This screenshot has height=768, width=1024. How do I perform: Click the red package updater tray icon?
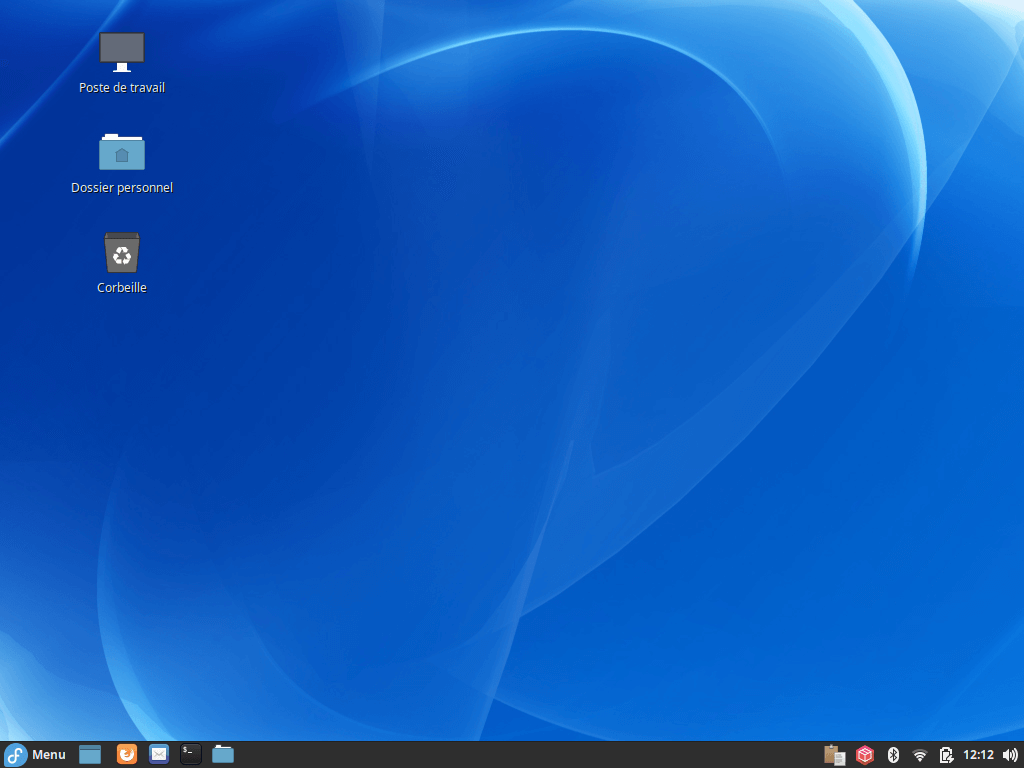click(865, 755)
